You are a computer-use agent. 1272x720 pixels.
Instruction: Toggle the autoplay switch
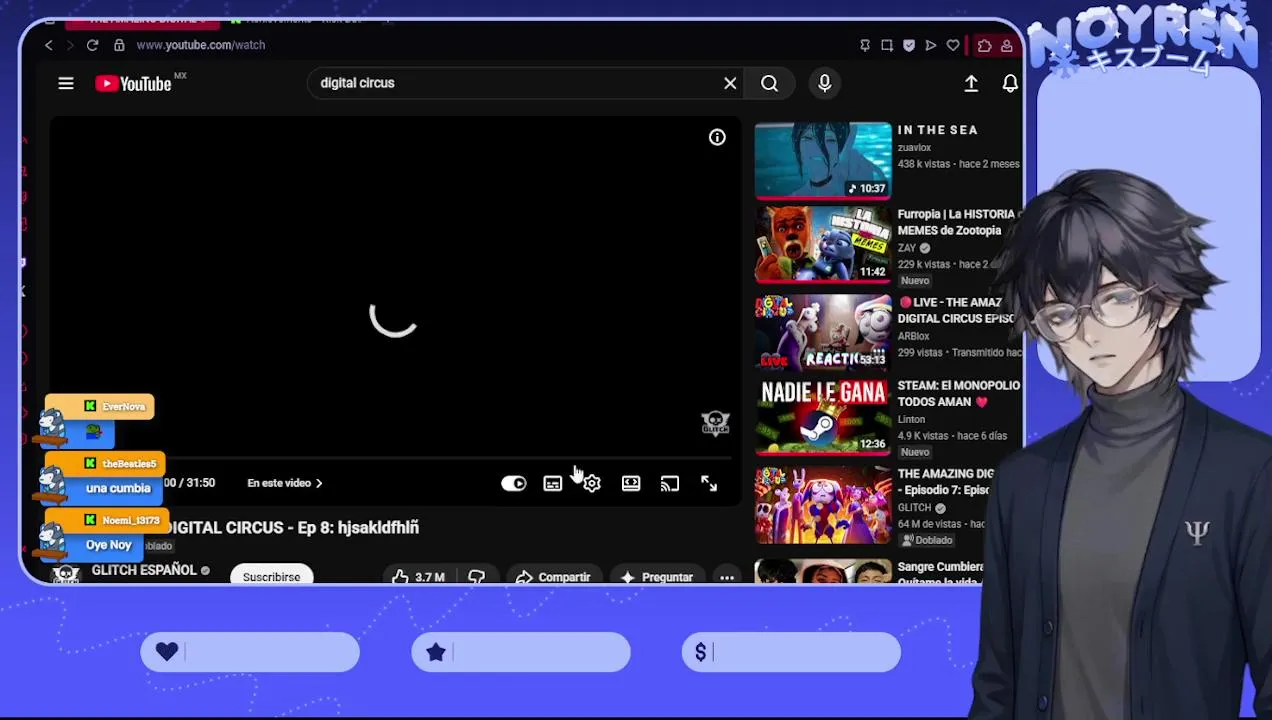coord(514,484)
